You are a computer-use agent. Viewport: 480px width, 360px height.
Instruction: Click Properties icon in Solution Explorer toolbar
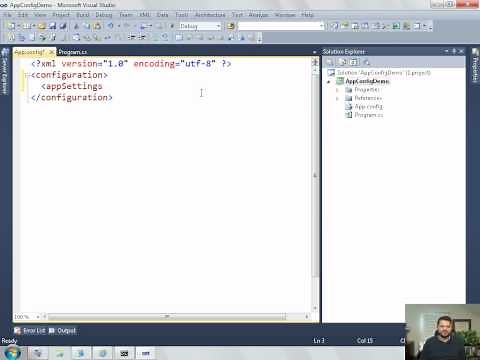point(330,62)
